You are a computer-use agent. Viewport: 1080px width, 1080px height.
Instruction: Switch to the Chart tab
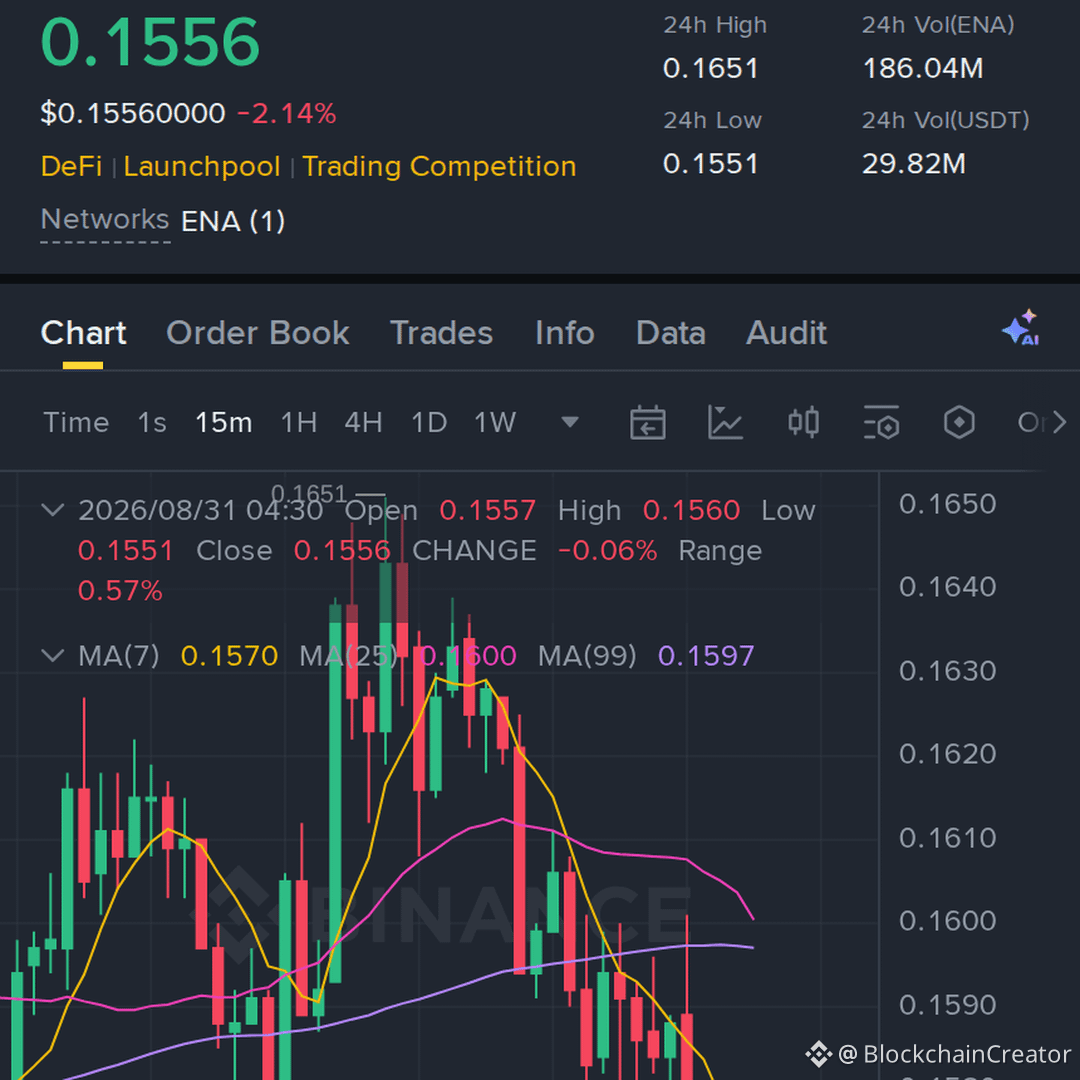(x=83, y=333)
